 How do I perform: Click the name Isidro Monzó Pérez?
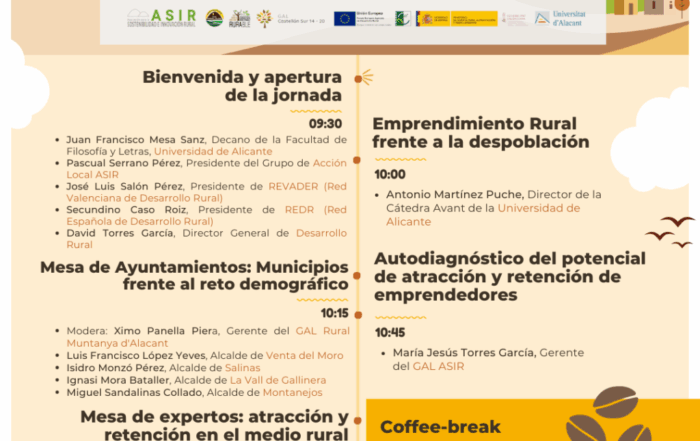(115, 368)
